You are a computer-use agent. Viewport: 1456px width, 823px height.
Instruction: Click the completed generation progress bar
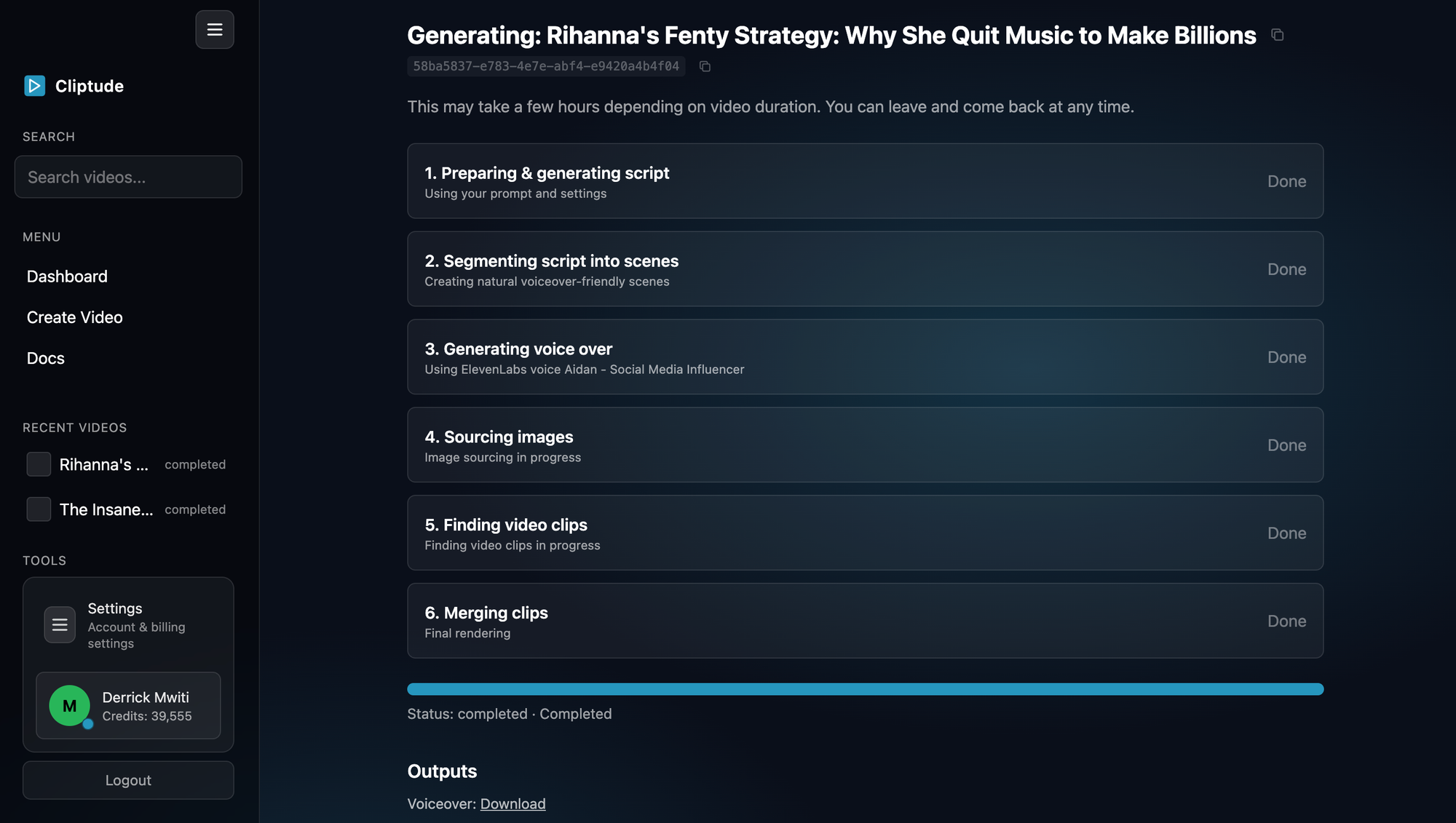coord(865,689)
